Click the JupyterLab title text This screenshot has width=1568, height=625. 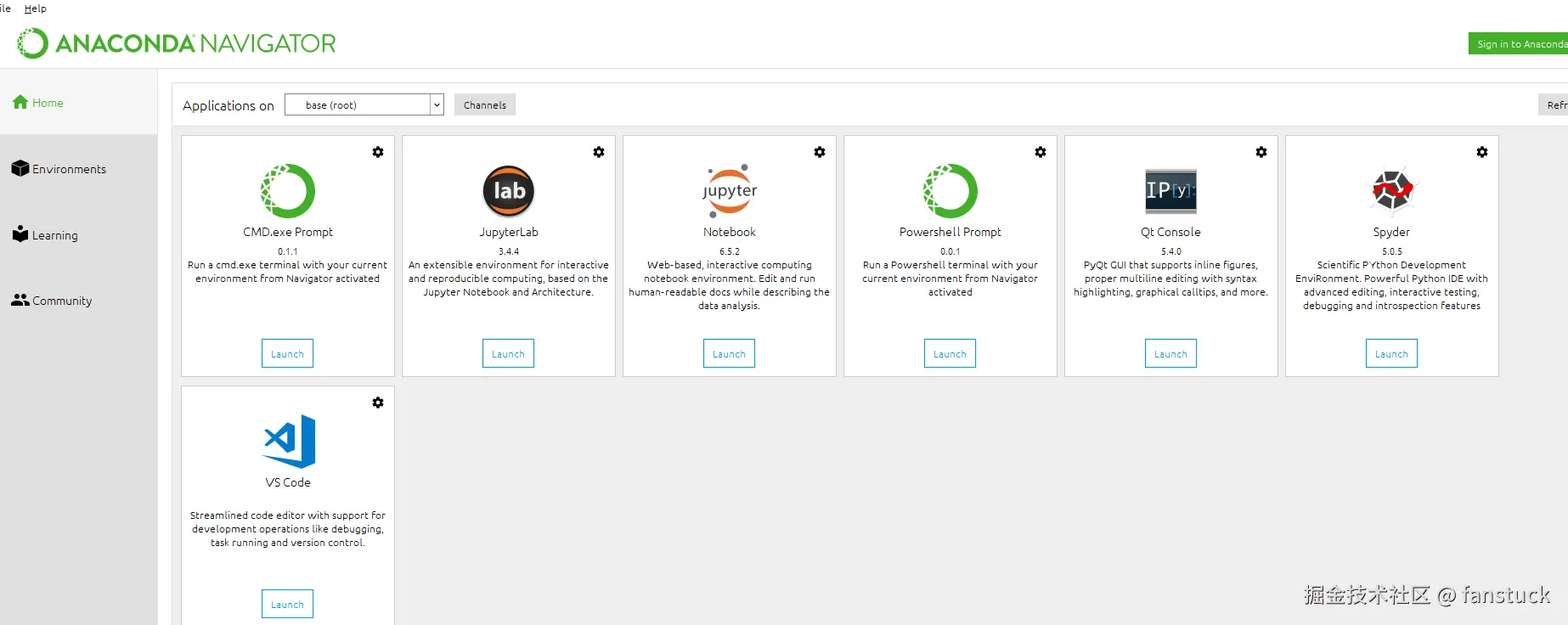point(509,232)
